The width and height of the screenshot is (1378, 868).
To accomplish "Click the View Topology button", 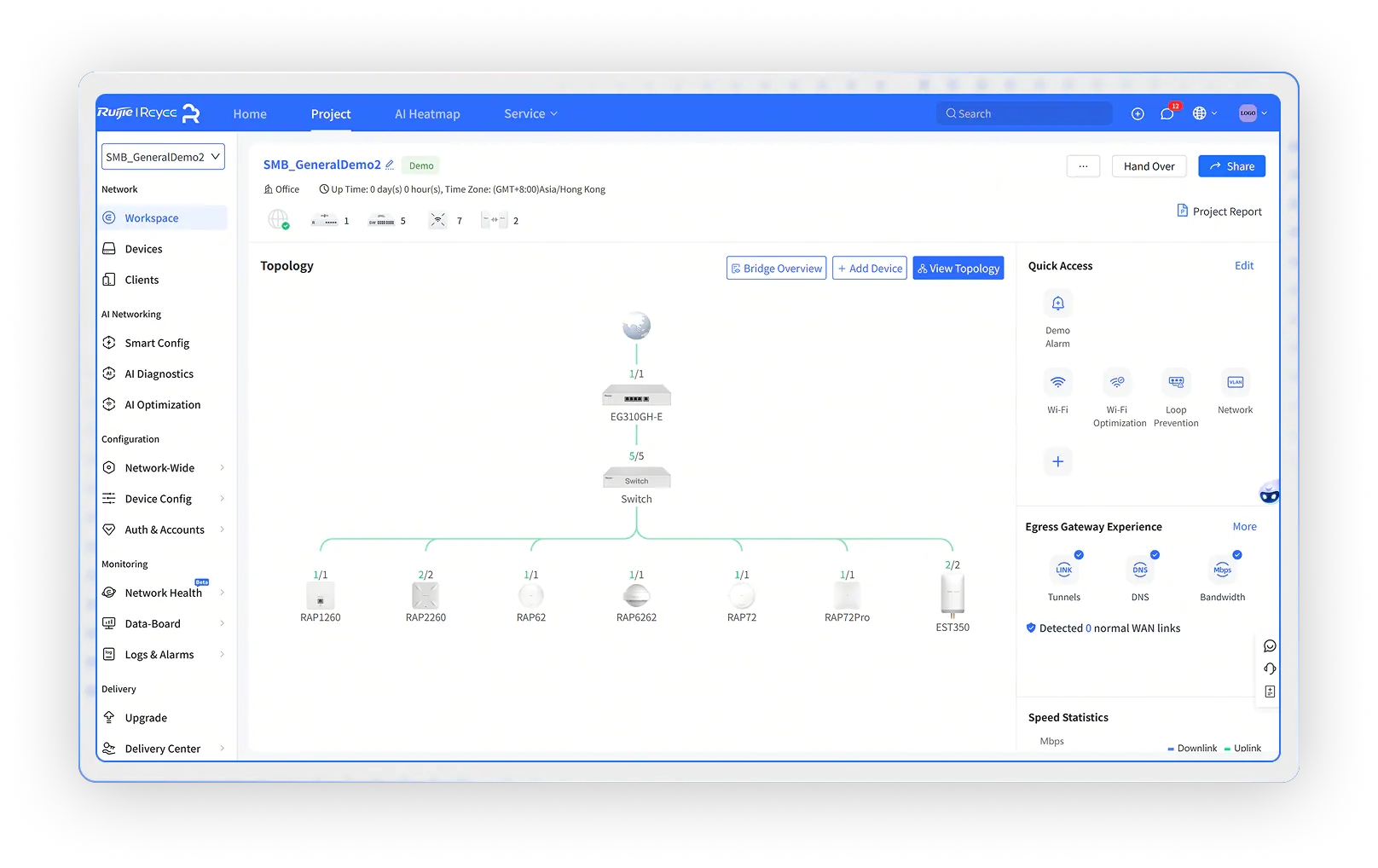I will (958, 268).
